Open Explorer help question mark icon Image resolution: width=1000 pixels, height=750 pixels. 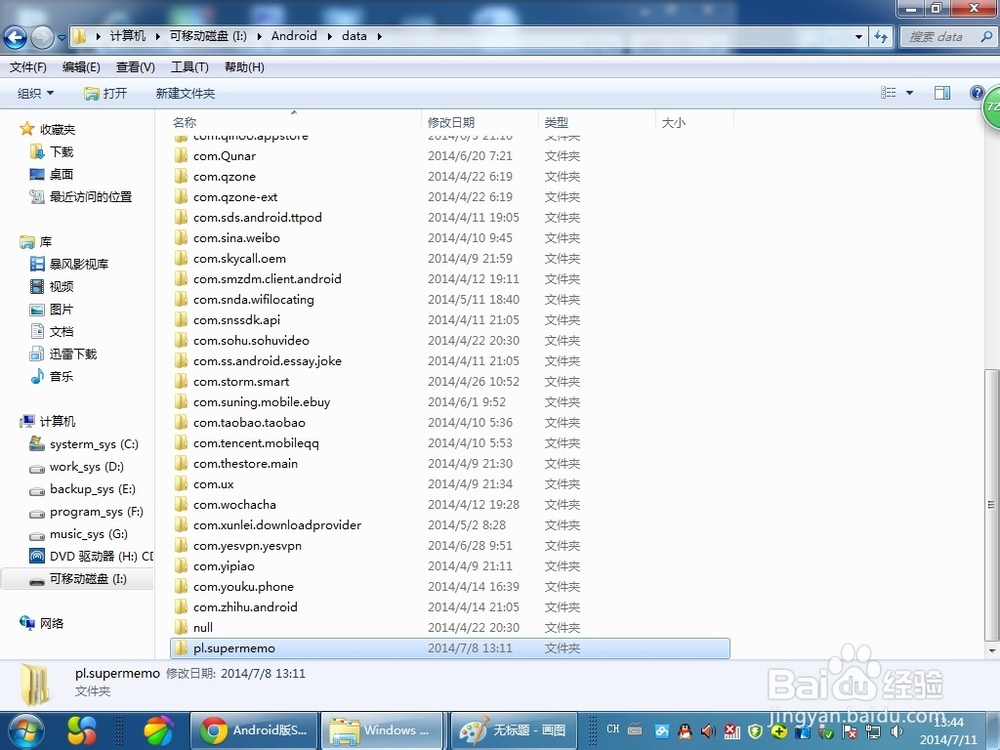976,93
